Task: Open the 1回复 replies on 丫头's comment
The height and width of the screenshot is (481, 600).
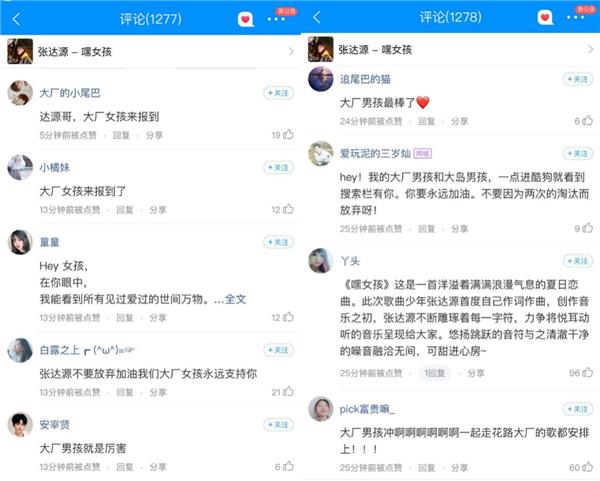Action: click(x=435, y=373)
